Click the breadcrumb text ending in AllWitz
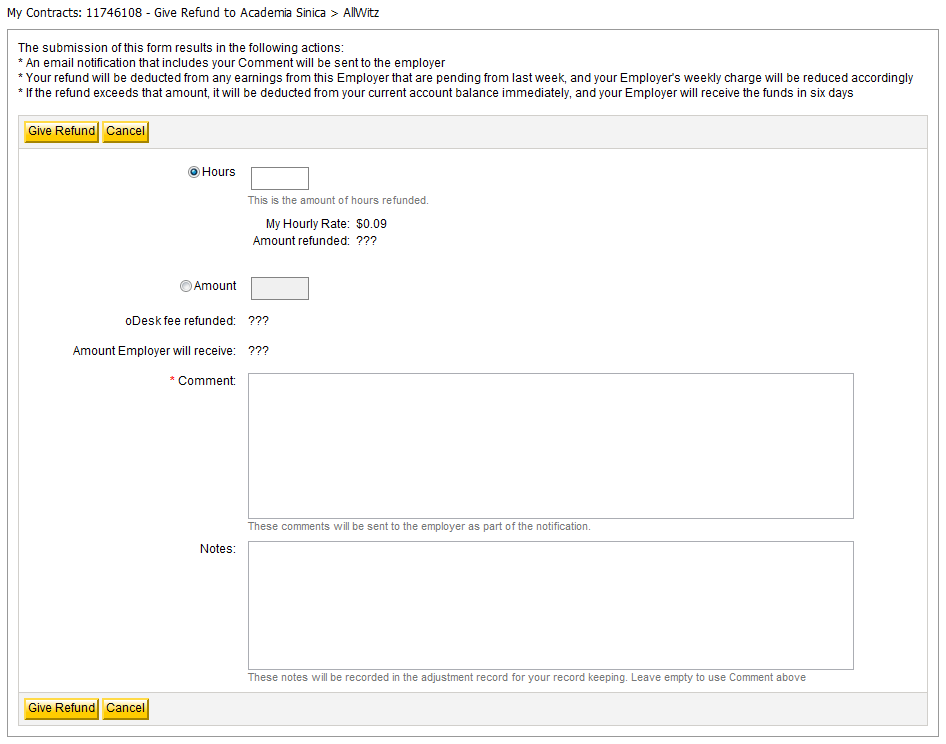946x744 pixels. point(193,13)
